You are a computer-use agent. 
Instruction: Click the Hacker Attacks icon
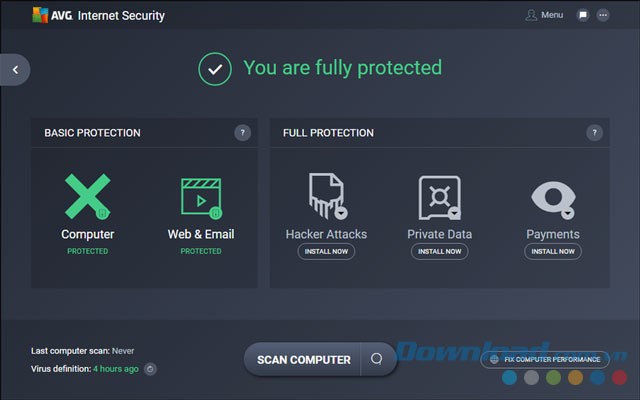[x=327, y=196]
